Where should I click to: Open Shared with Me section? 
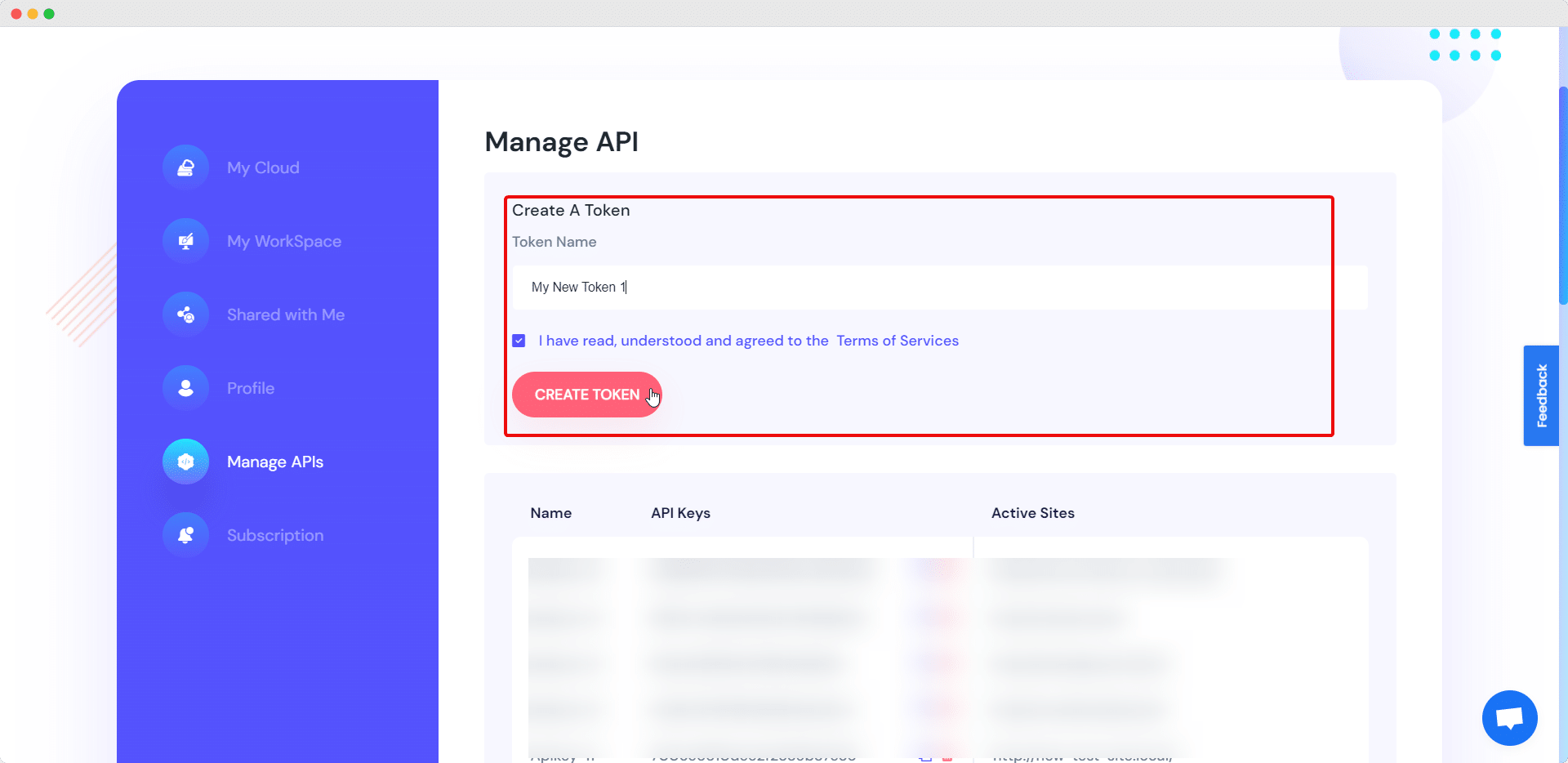(286, 315)
